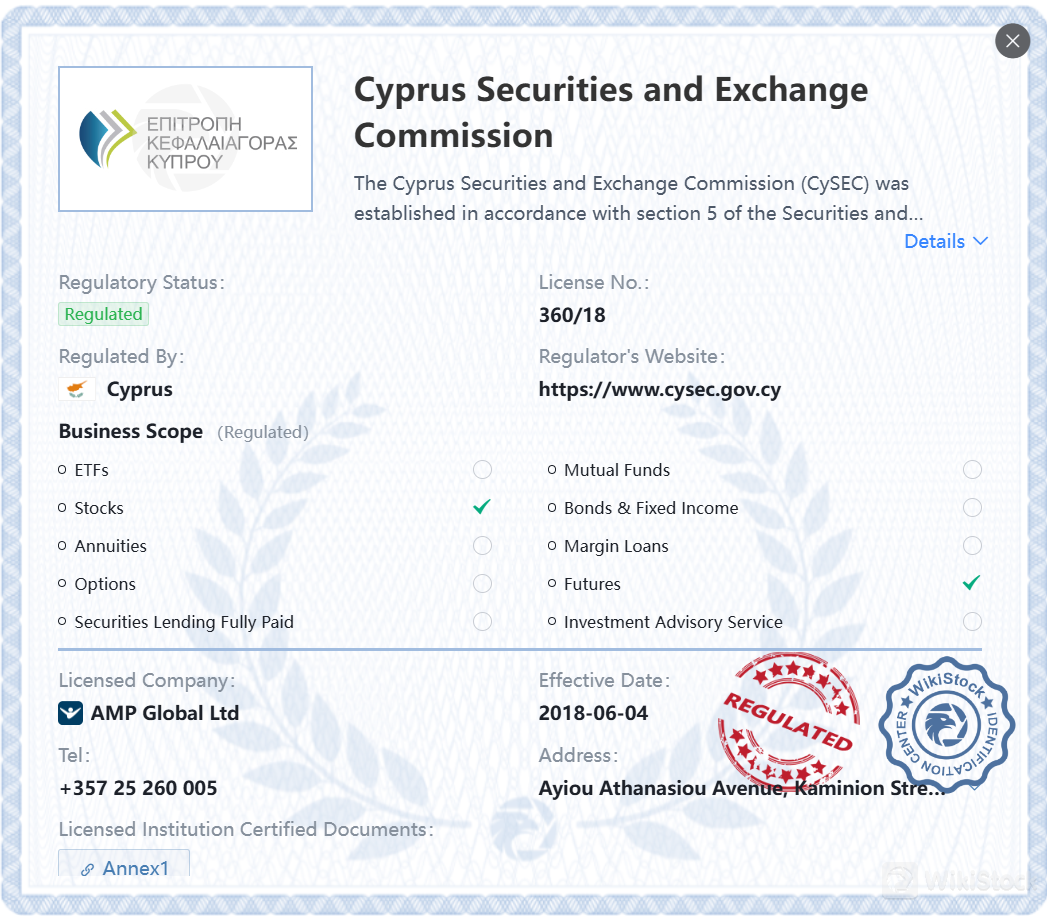The height and width of the screenshot is (916, 1047).
Task: Click the phone number +357 25 260 005
Action: pos(137,788)
